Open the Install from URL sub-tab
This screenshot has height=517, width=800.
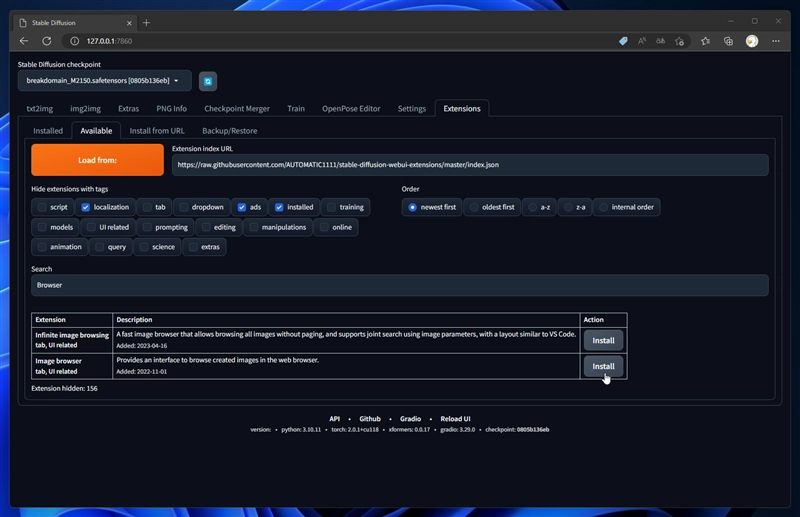pos(157,131)
